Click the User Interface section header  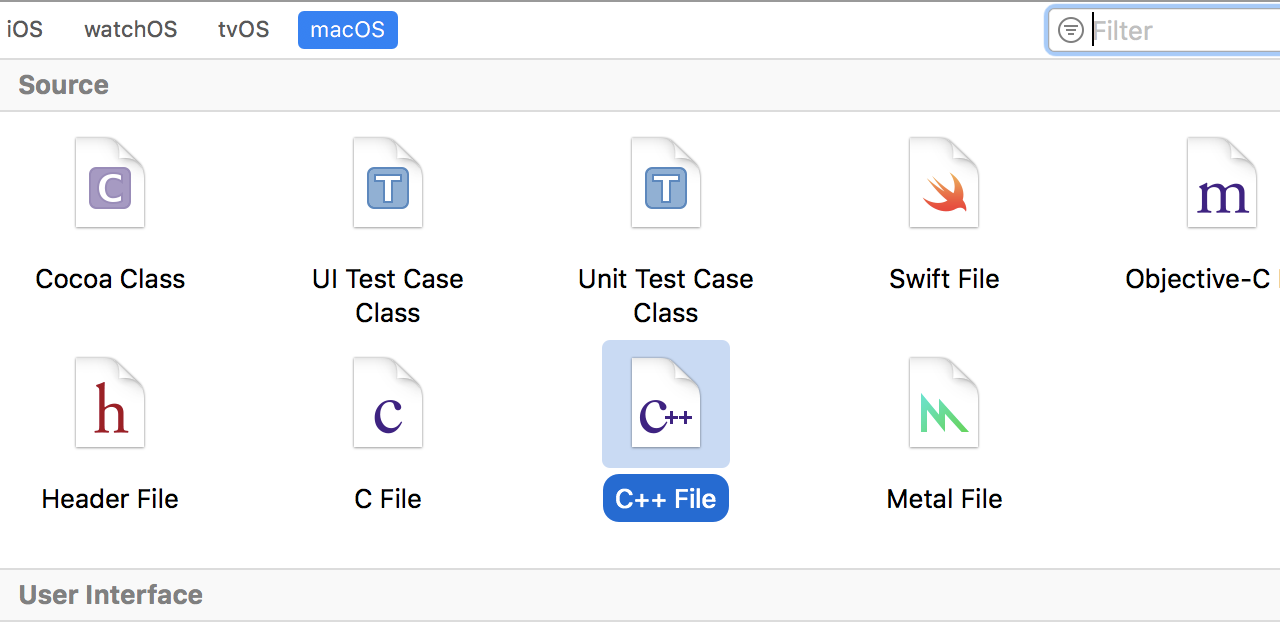111,595
